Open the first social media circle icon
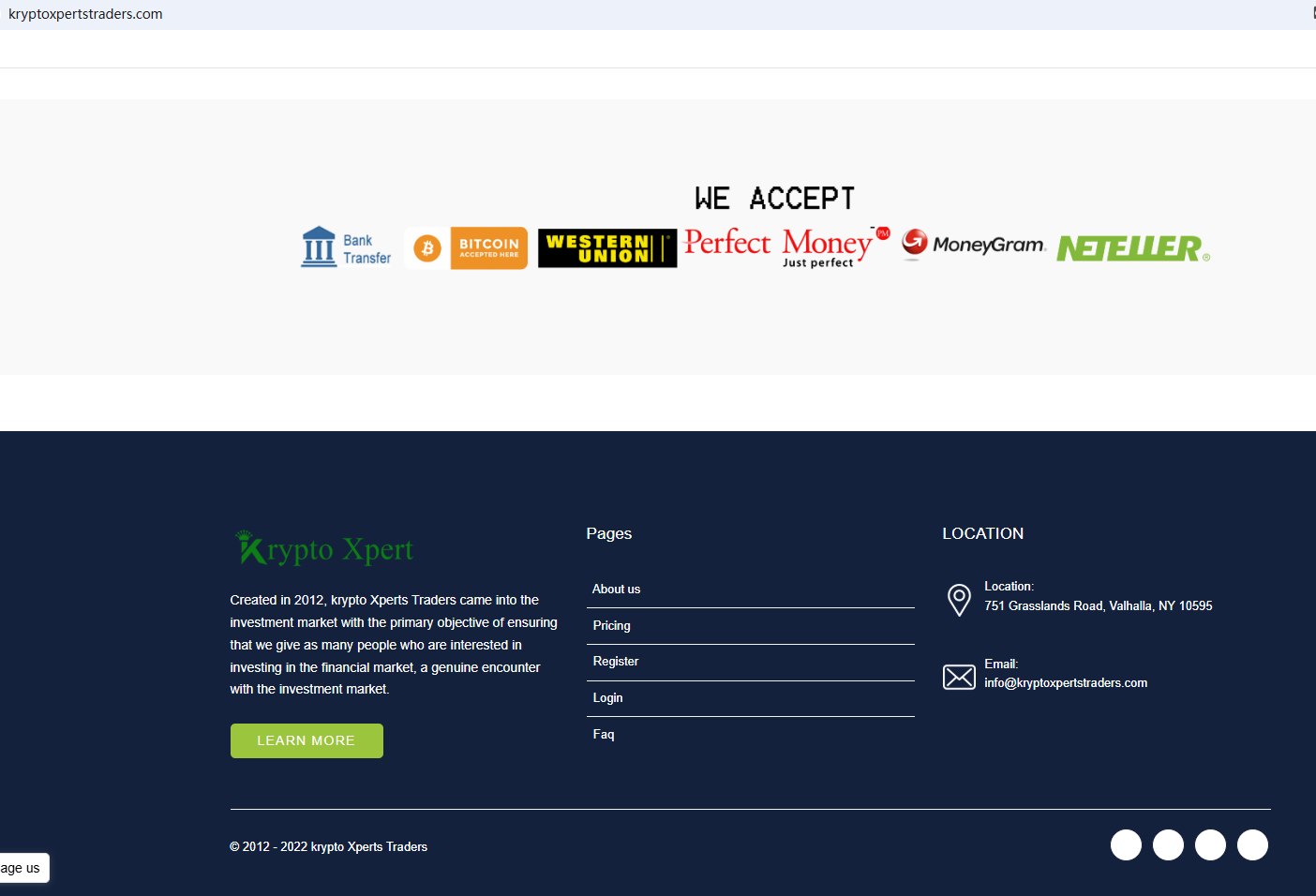This screenshot has width=1316, height=896. tap(1126, 844)
